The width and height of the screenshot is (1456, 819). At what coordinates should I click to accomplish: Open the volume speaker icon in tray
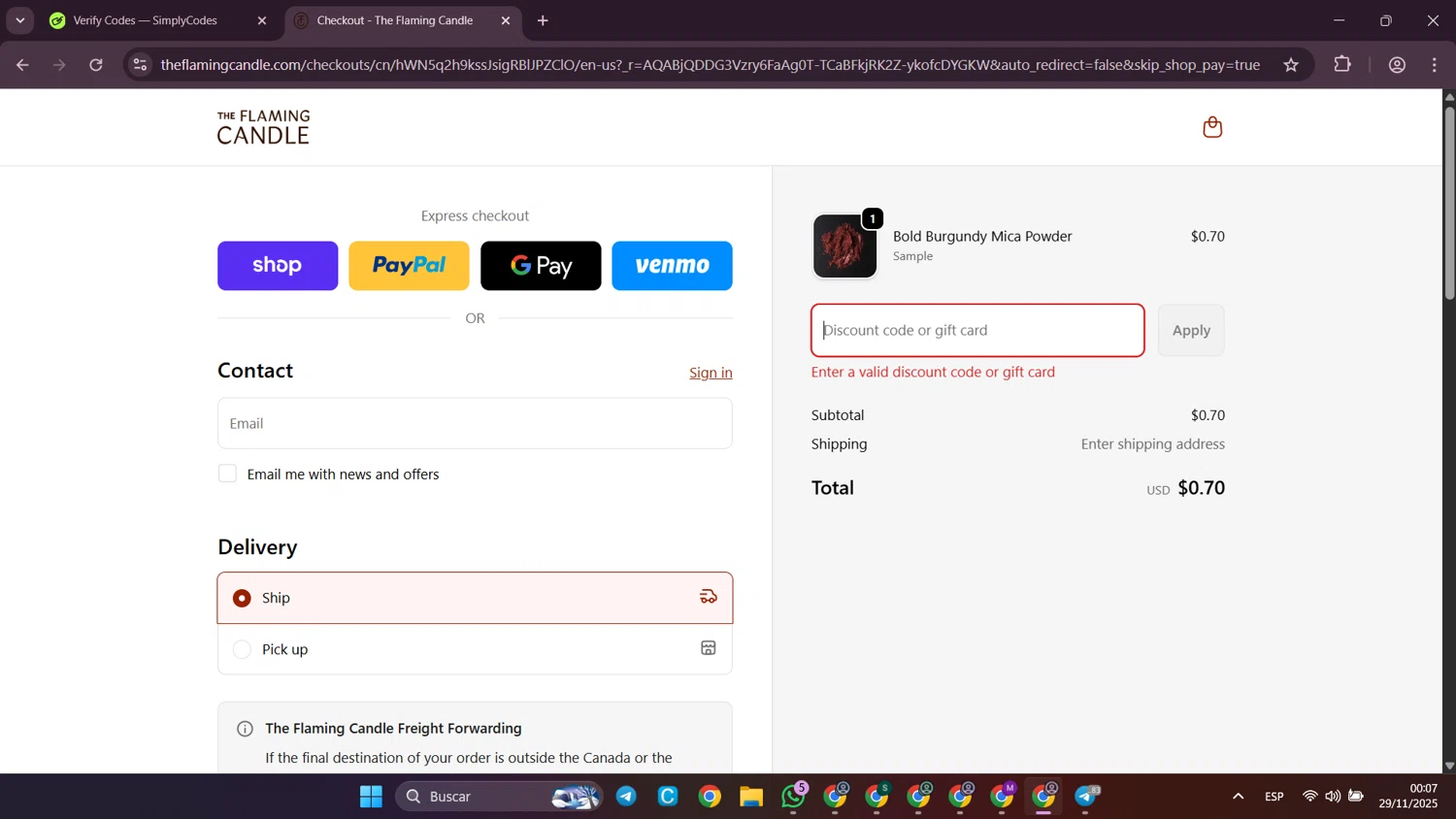pyautogui.click(x=1333, y=797)
